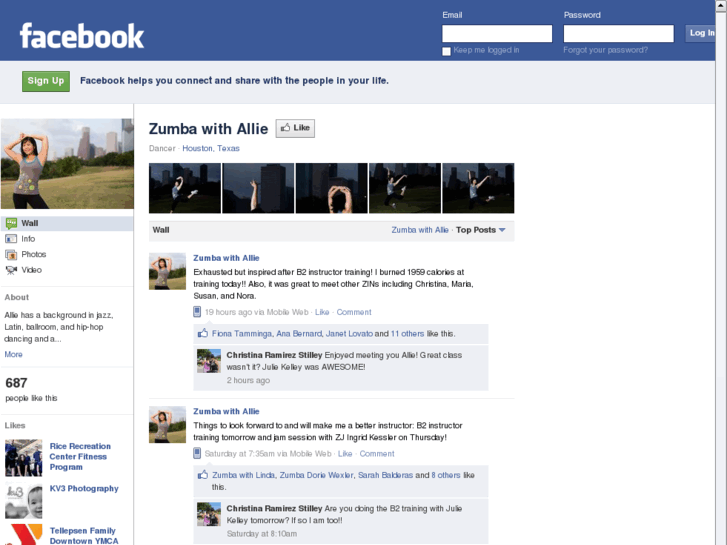
Task: Open the Zumba with Linda profile link
Action: point(243,475)
